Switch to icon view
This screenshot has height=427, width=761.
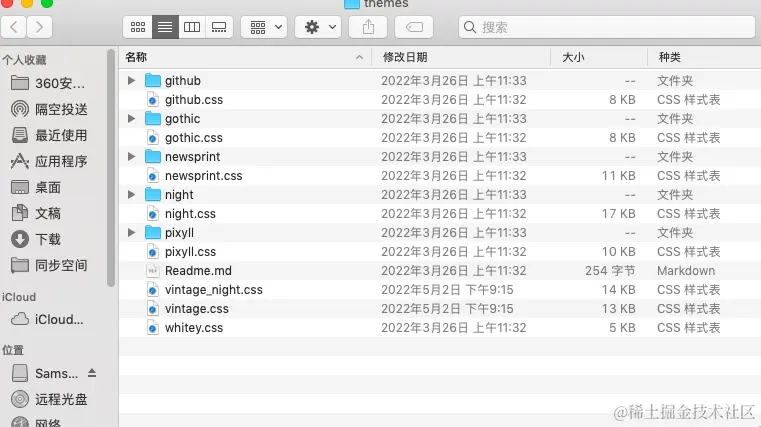tap(138, 27)
